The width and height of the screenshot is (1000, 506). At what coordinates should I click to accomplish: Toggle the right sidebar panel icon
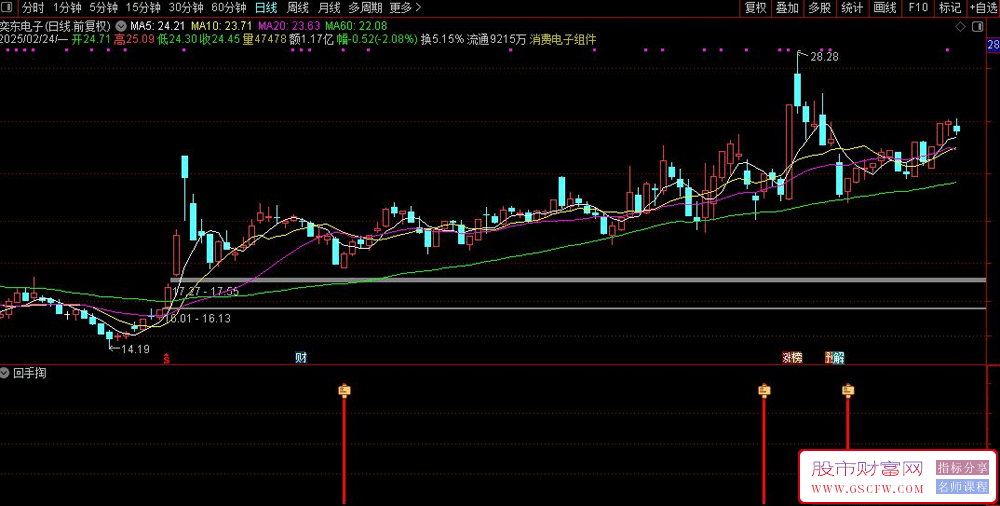977,26
